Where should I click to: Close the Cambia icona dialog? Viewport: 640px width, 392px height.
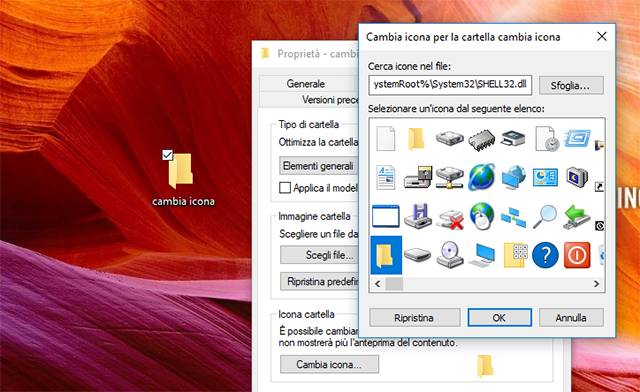pyautogui.click(x=602, y=37)
